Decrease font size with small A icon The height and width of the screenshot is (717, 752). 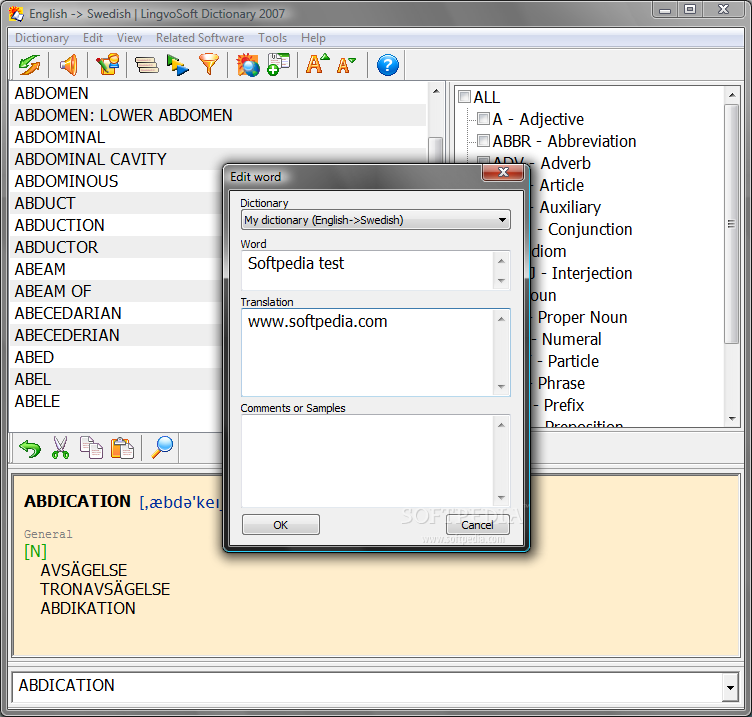coord(346,65)
